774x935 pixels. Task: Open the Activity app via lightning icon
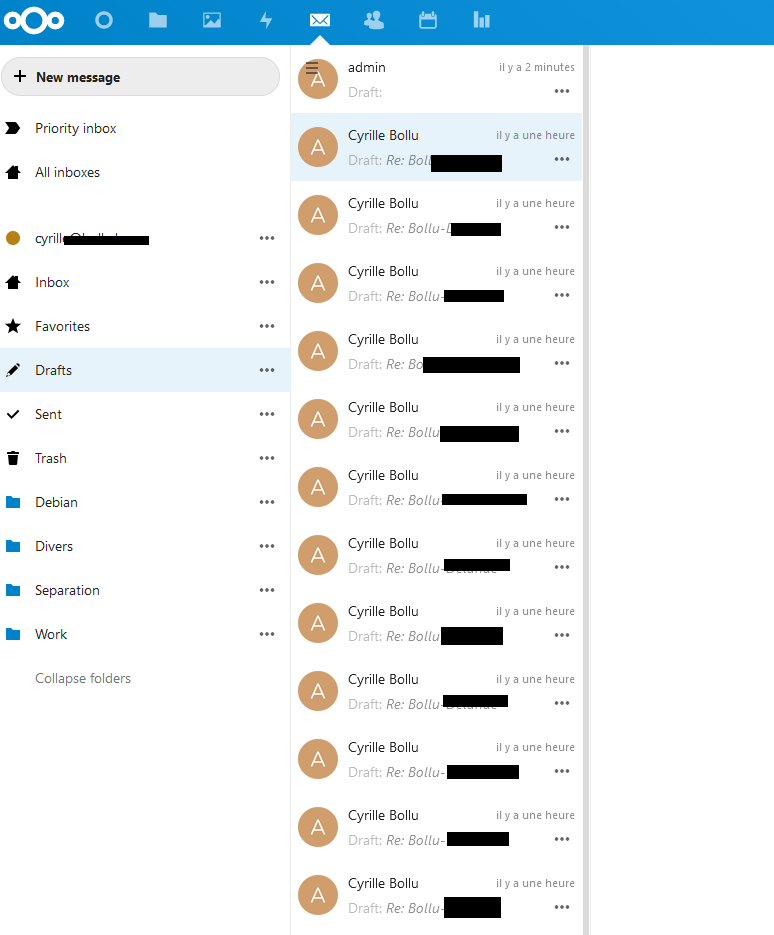(266, 20)
